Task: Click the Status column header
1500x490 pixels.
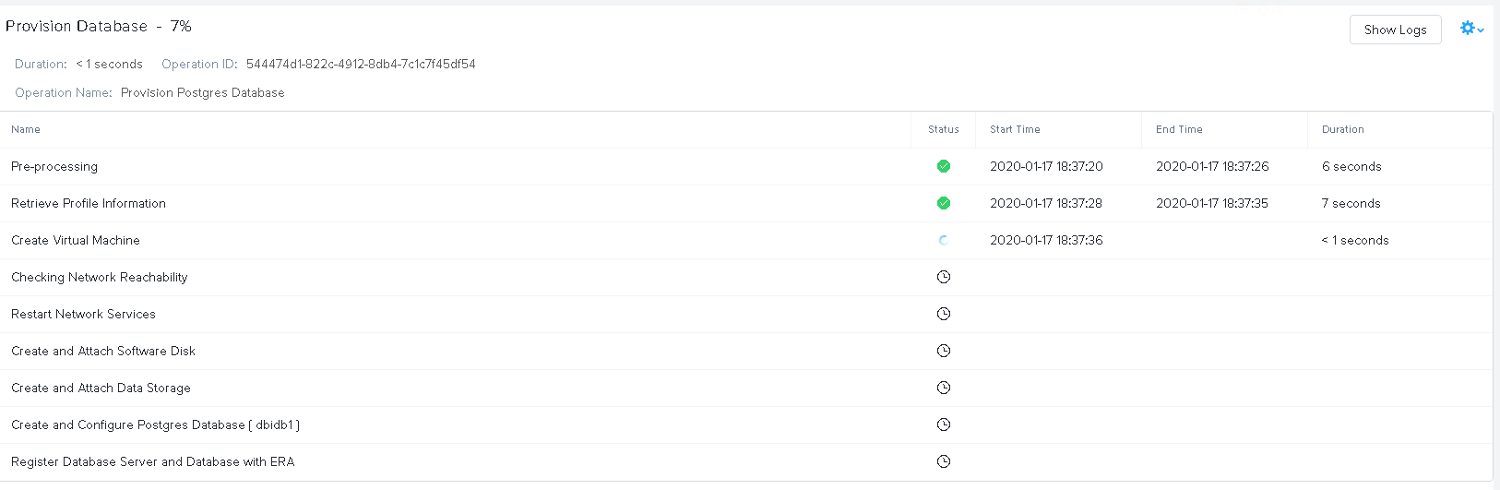Action: pyautogui.click(x=943, y=130)
